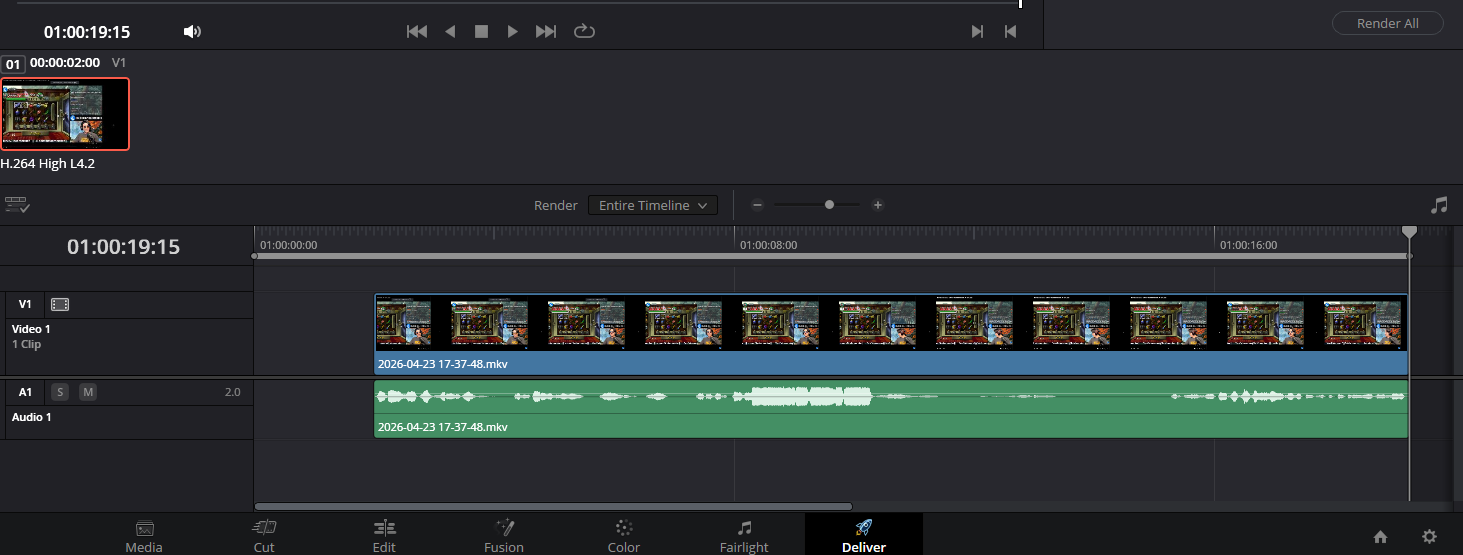Switch to the Fusion page
Screen dimensions: 1463x555
(504, 535)
